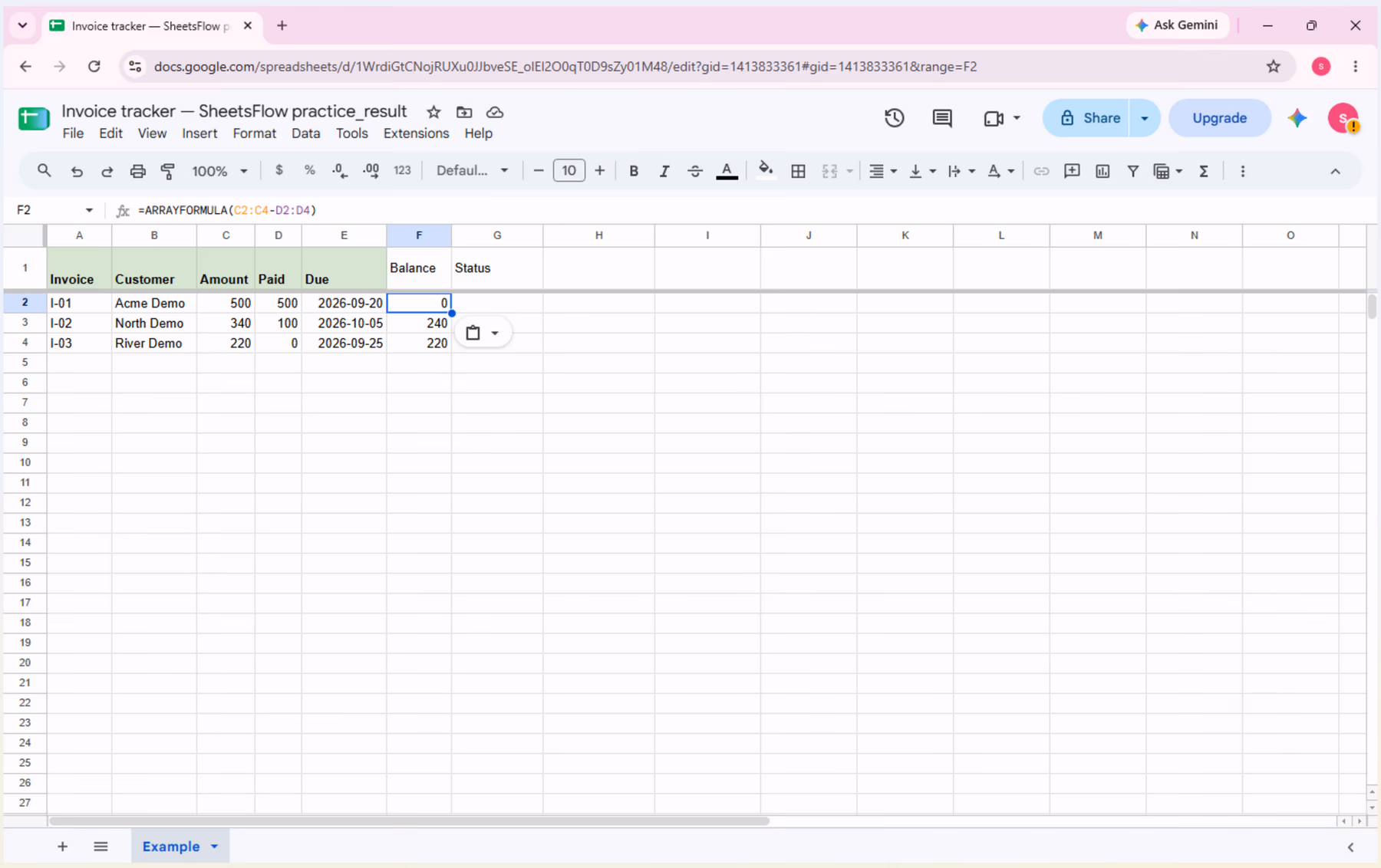The width and height of the screenshot is (1381, 868).
Task: Open more number formats (123)
Action: [x=402, y=170]
